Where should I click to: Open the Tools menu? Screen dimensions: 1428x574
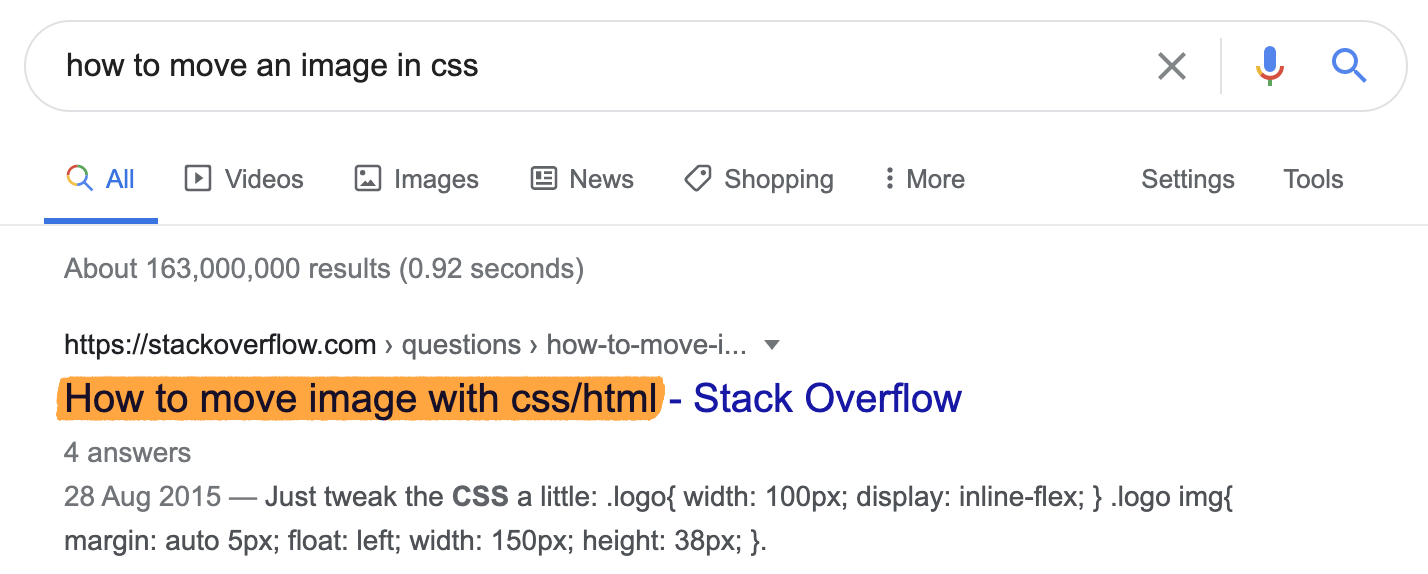tap(1313, 179)
